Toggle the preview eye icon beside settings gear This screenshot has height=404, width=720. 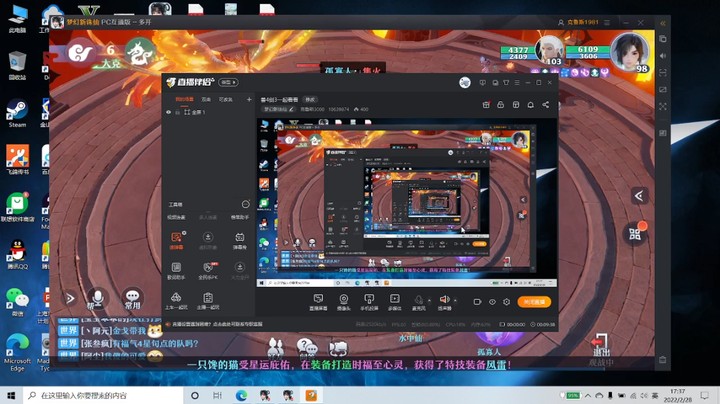tap(492, 302)
